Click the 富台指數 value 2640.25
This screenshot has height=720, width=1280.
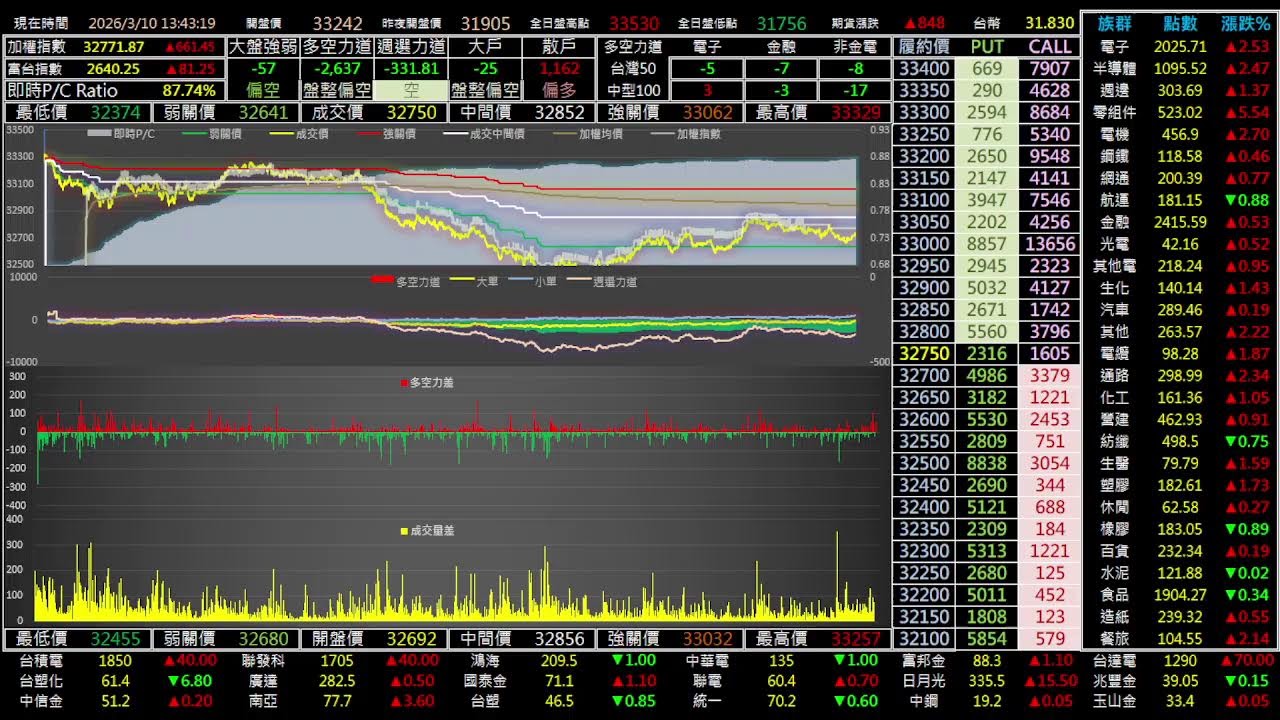pos(113,69)
